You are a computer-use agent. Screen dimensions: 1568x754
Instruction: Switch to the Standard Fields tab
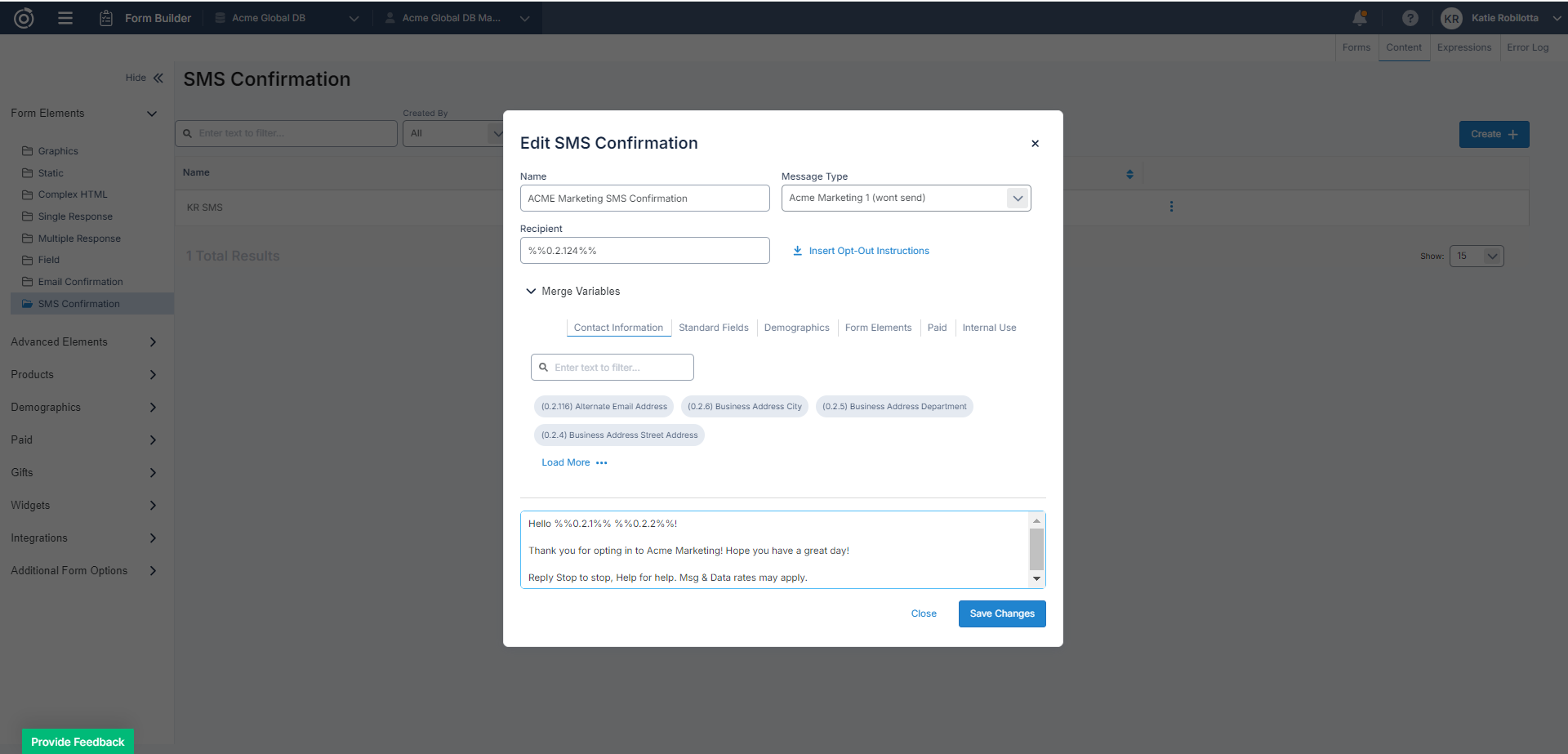[713, 328]
